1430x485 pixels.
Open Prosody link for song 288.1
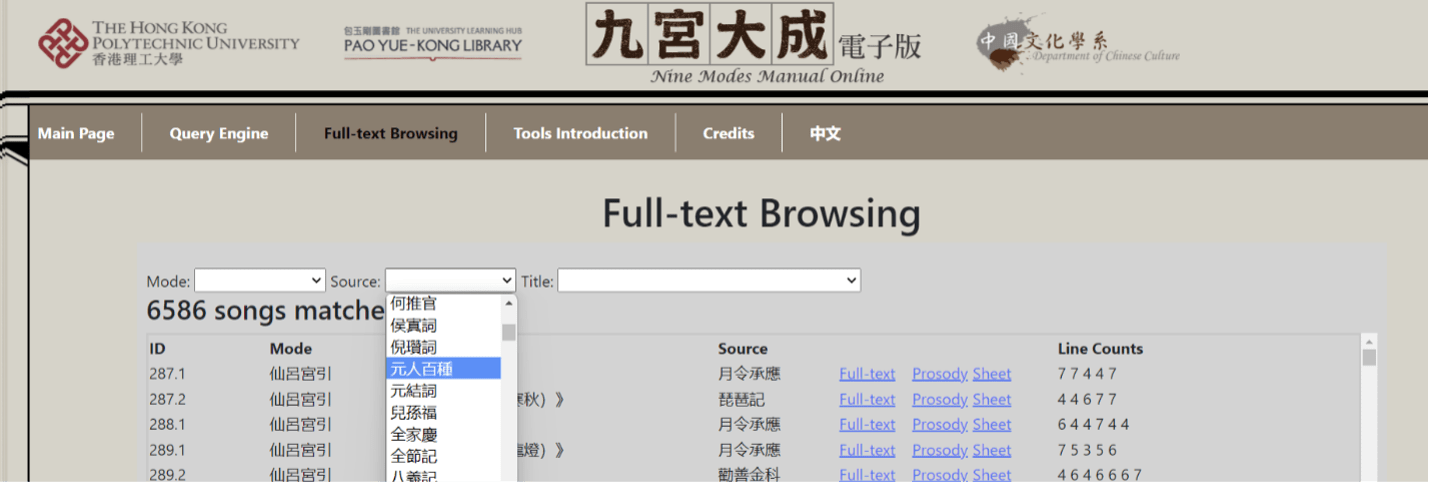[x=940, y=424]
